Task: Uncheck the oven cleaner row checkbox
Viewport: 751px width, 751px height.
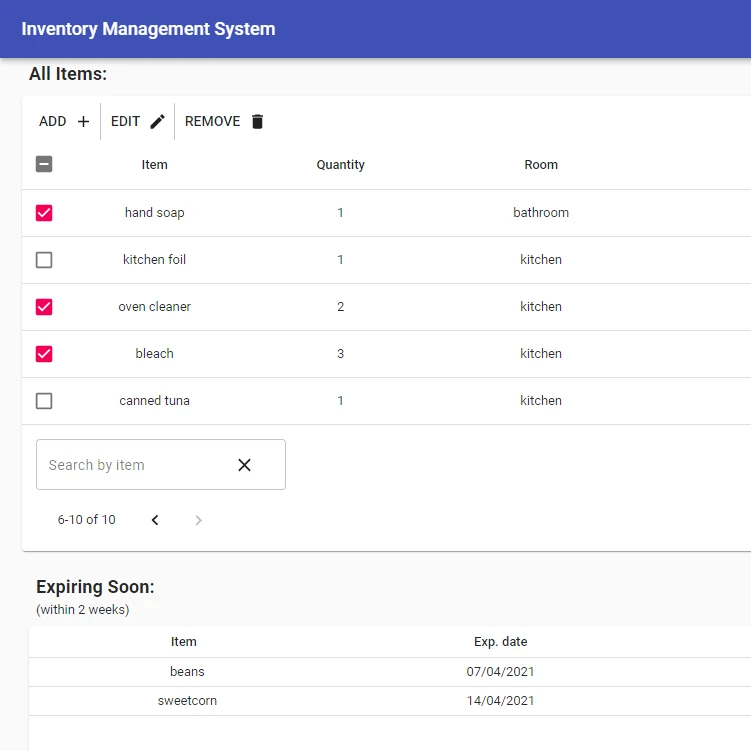Action: [44, 307]
